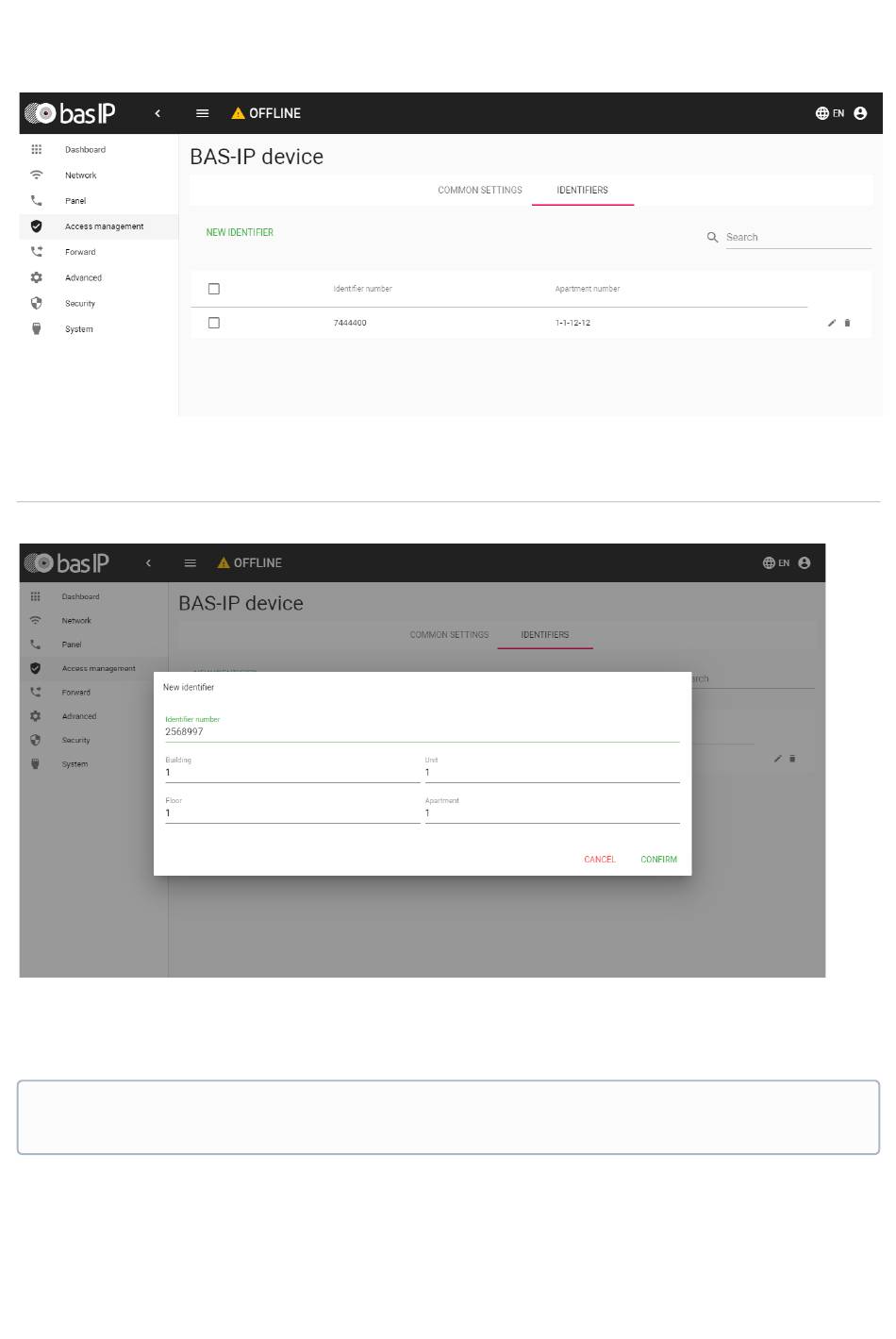Open user account icon above the Search field
This screenshot has width=896, height=1339.
tap(860, 113)
